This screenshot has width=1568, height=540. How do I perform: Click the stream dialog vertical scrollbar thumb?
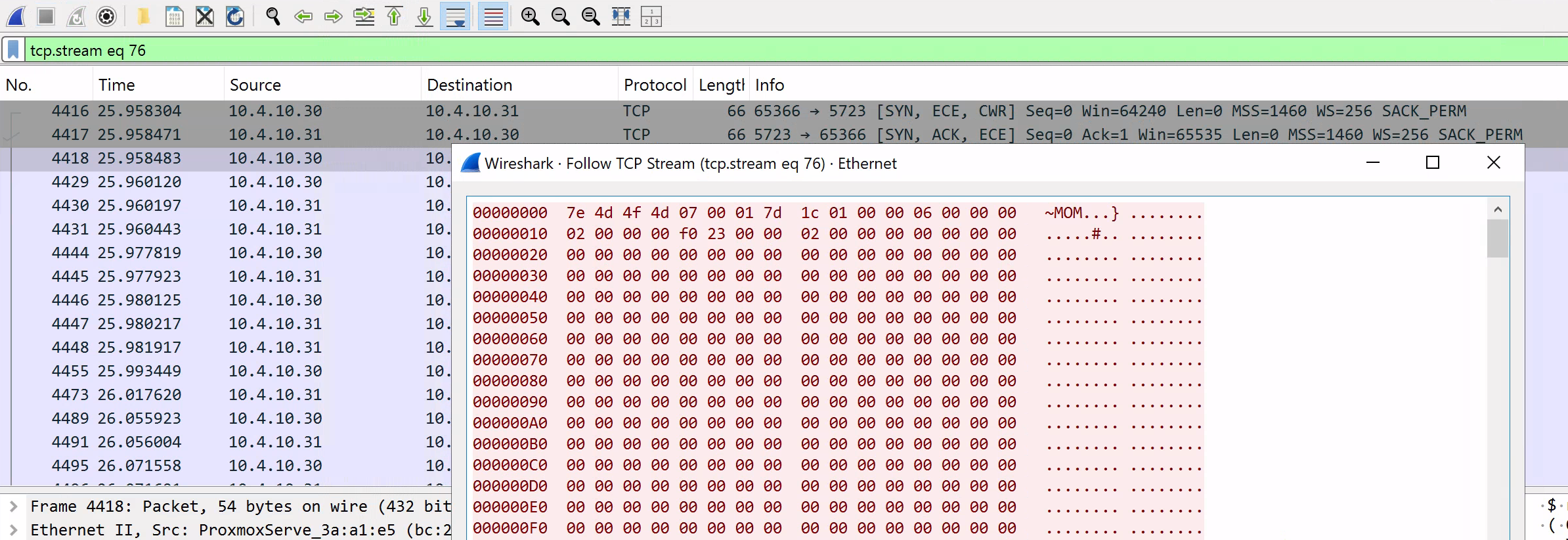tap(1497, 238)
